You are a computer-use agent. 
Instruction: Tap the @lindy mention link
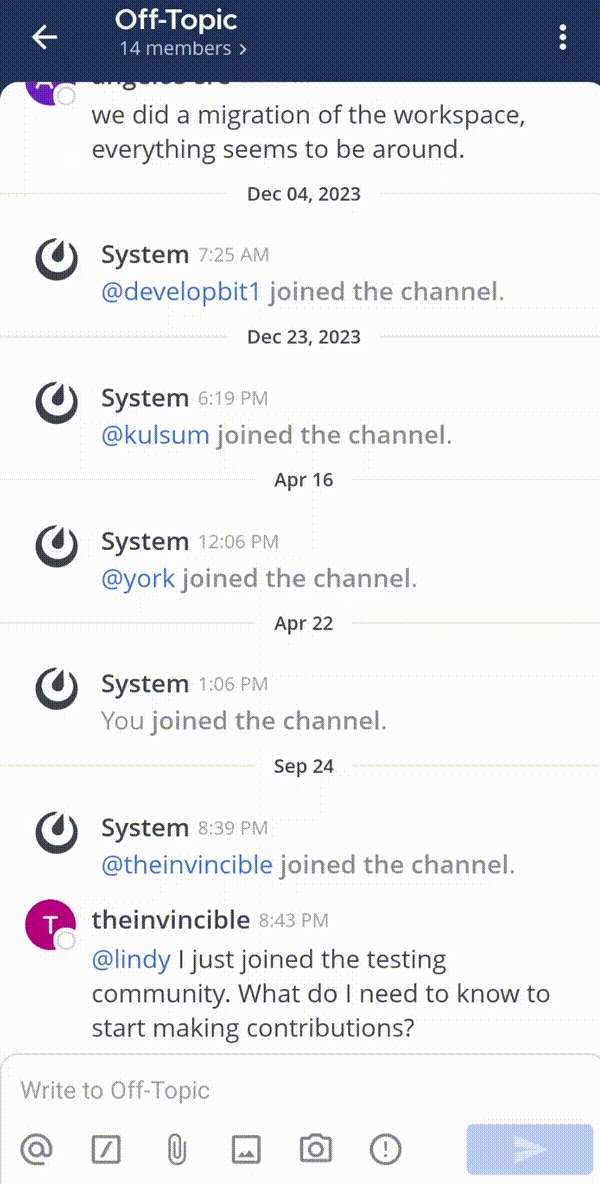(131, 960)
